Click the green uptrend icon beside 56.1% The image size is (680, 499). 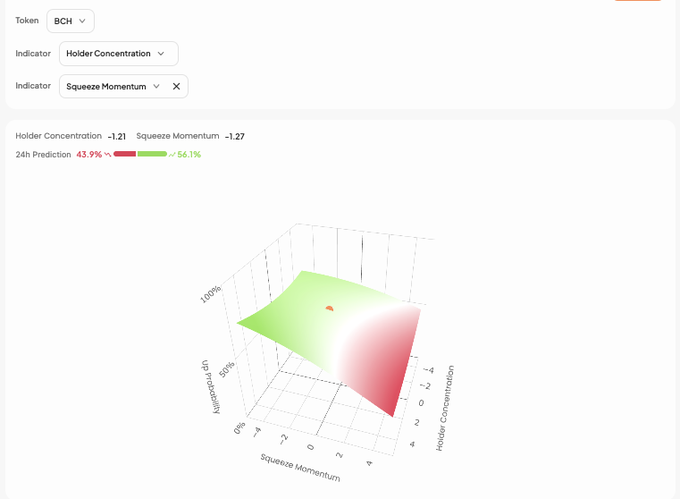[x=172, y=155]
